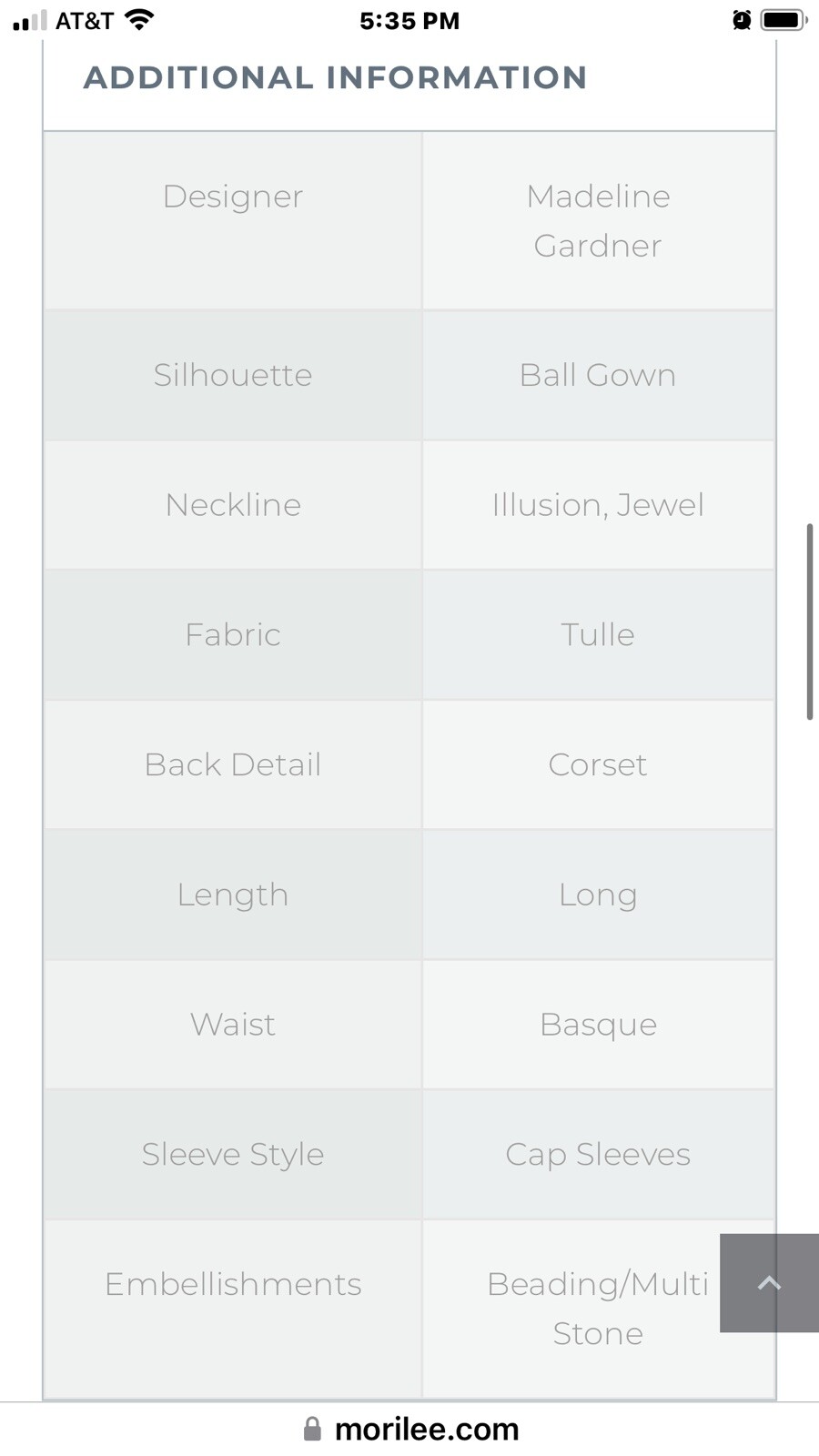Screen dimensions: 819x1456
Task: Tap the 5:35 PM clock
Action: tap(409, 21)
